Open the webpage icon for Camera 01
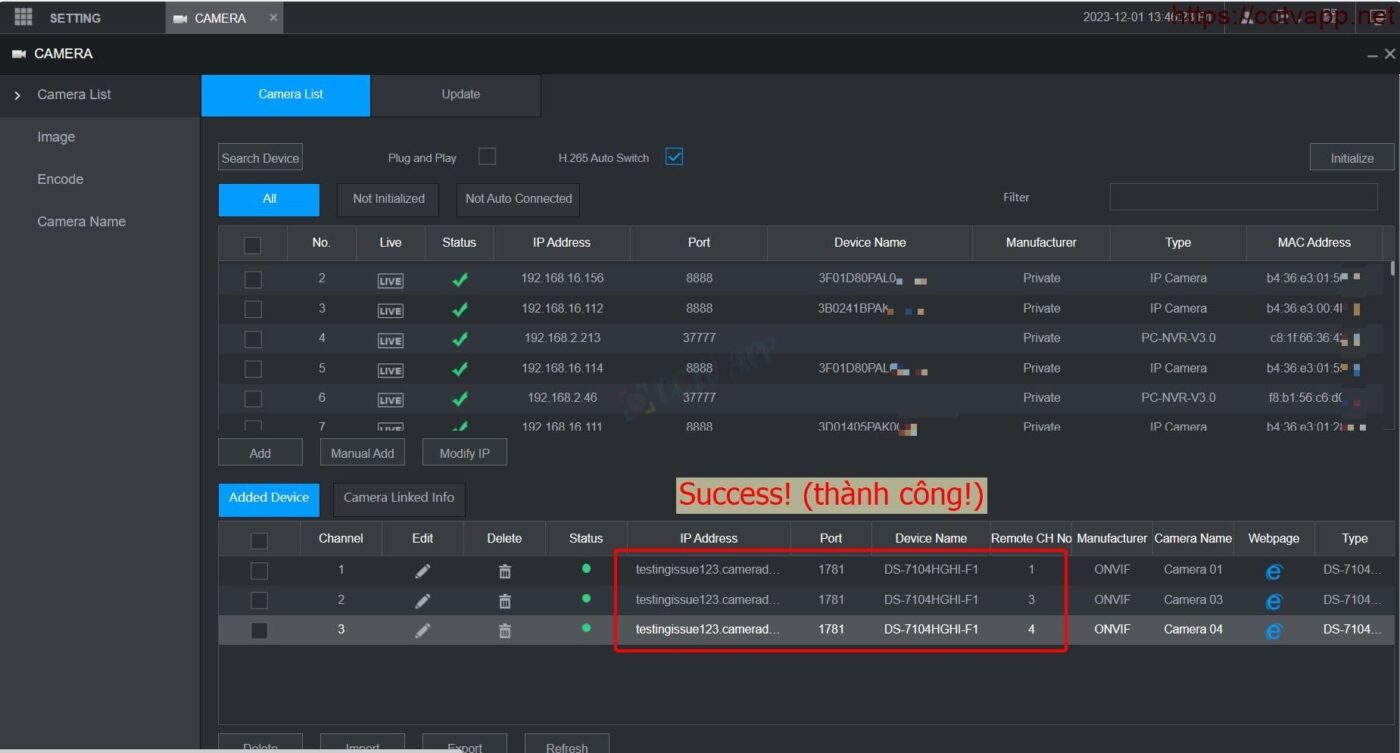The height and width of the screenshot is (753, 1400). pos(1273,571)
